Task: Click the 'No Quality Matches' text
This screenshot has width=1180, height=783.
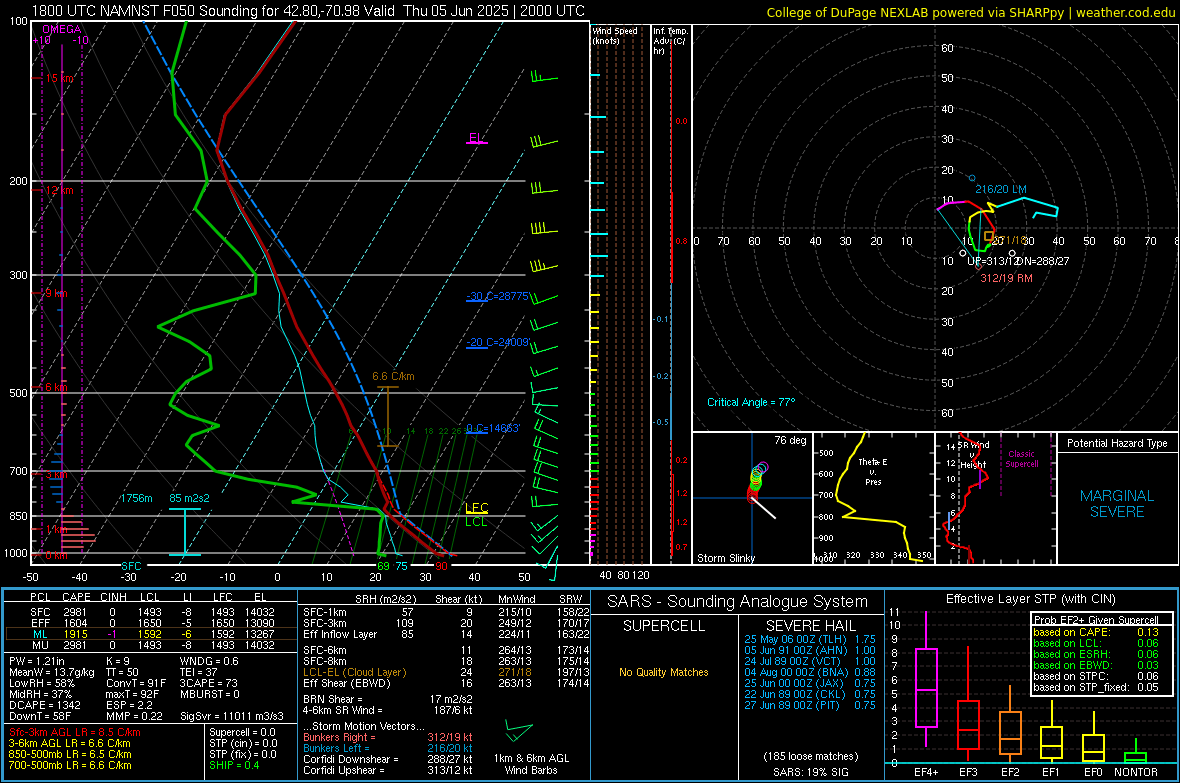Action: pos(664,672)
